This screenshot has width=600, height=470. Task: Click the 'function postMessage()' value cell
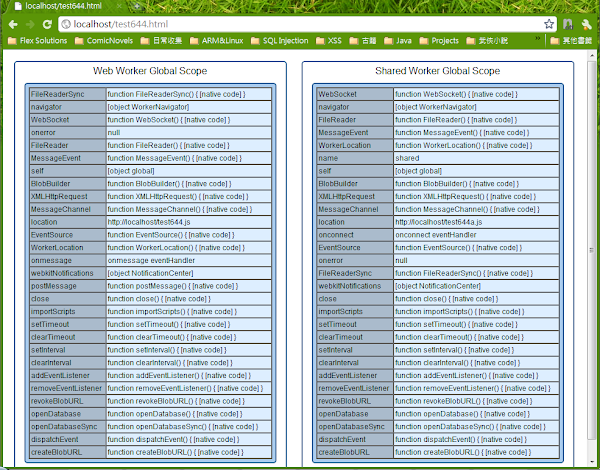[189, 286]
